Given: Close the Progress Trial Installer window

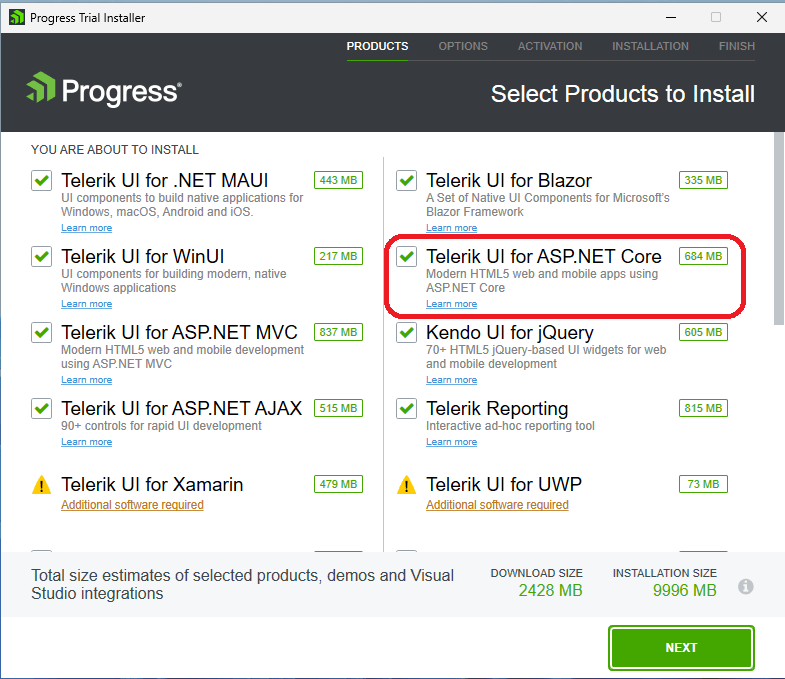Looking at the screenshot, I should (761, 18).
